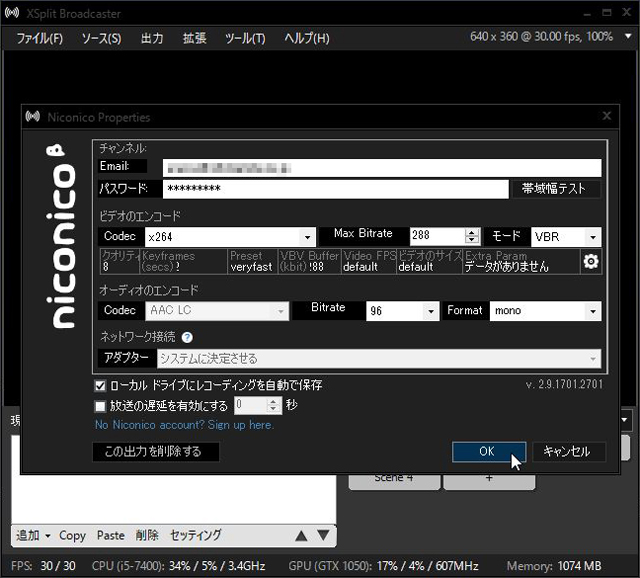Click the CPU (i5-7400) status entry

click(178, 566)
